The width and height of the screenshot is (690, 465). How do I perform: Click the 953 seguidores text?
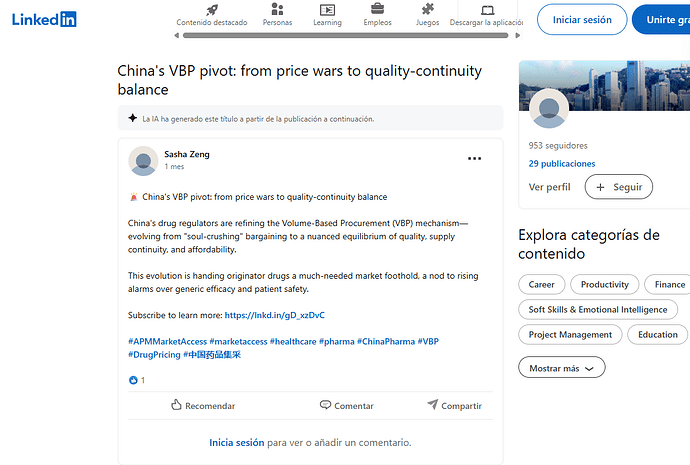pos(558,146)
